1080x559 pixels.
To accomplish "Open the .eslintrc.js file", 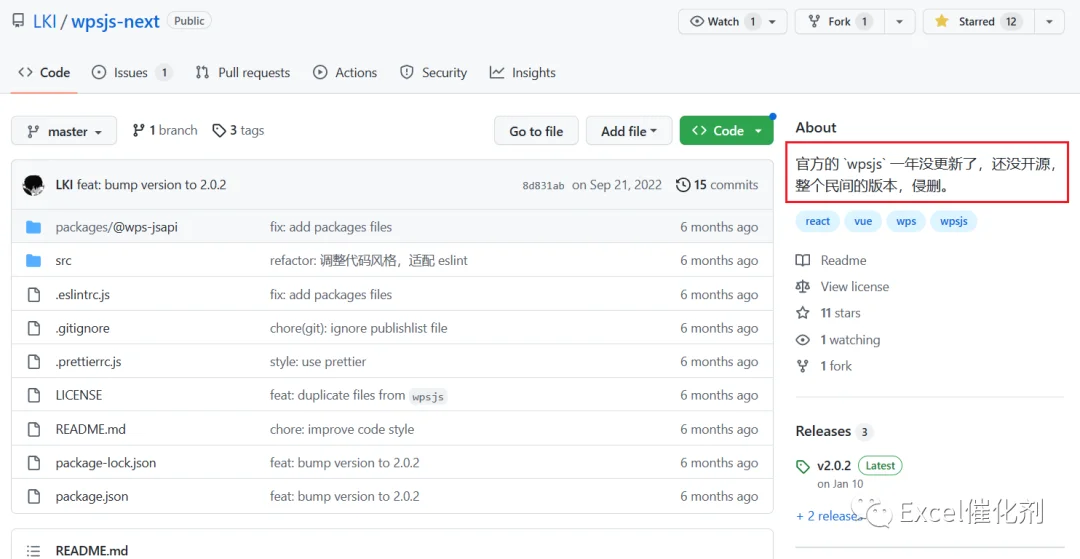I will click(x=83, y=295).
